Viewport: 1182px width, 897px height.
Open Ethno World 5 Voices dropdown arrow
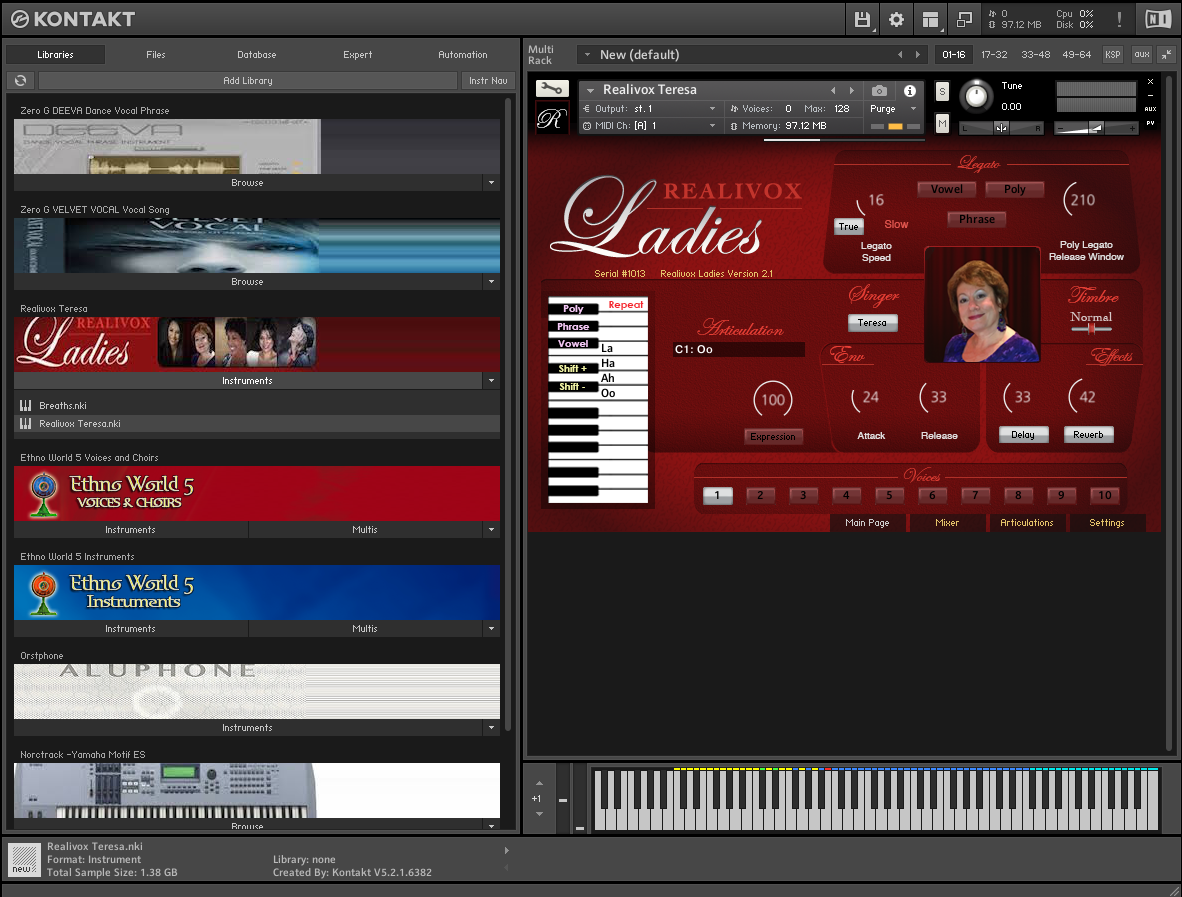coord(491,530)
